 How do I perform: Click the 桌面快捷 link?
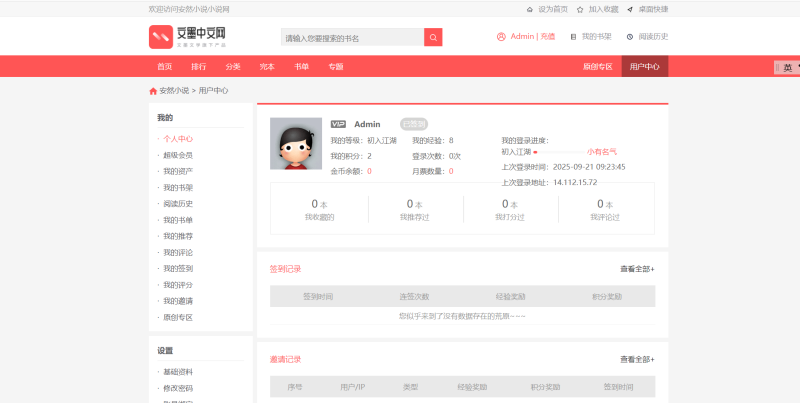(654, 9)
